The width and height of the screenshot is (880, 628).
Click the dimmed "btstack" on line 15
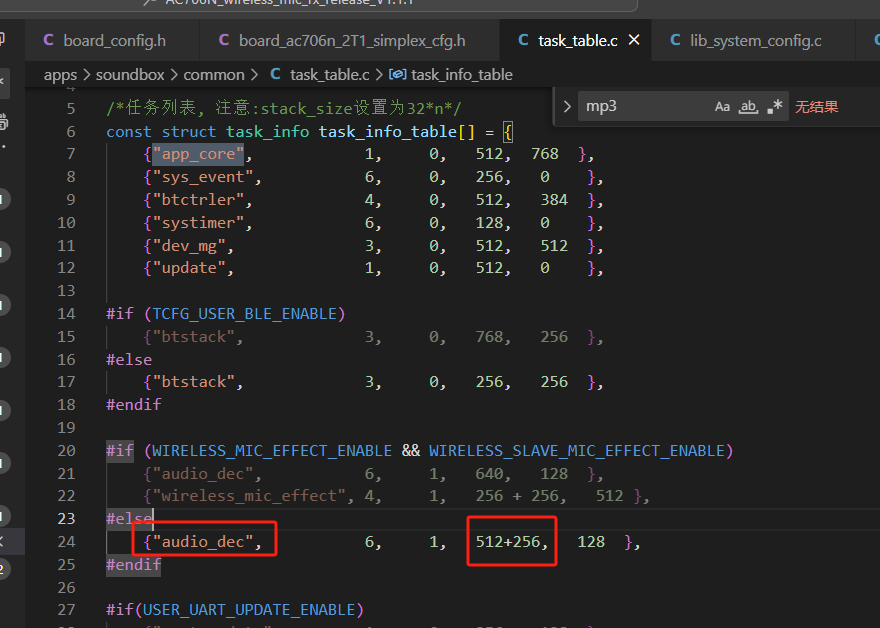(194, 337)
